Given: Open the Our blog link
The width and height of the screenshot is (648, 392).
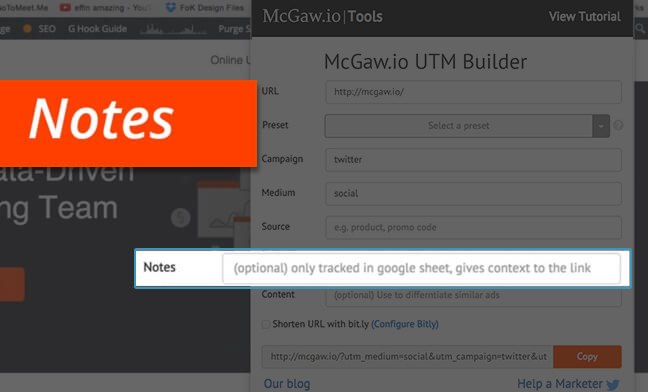Looking at the screenshot, I should coord(287,384).
